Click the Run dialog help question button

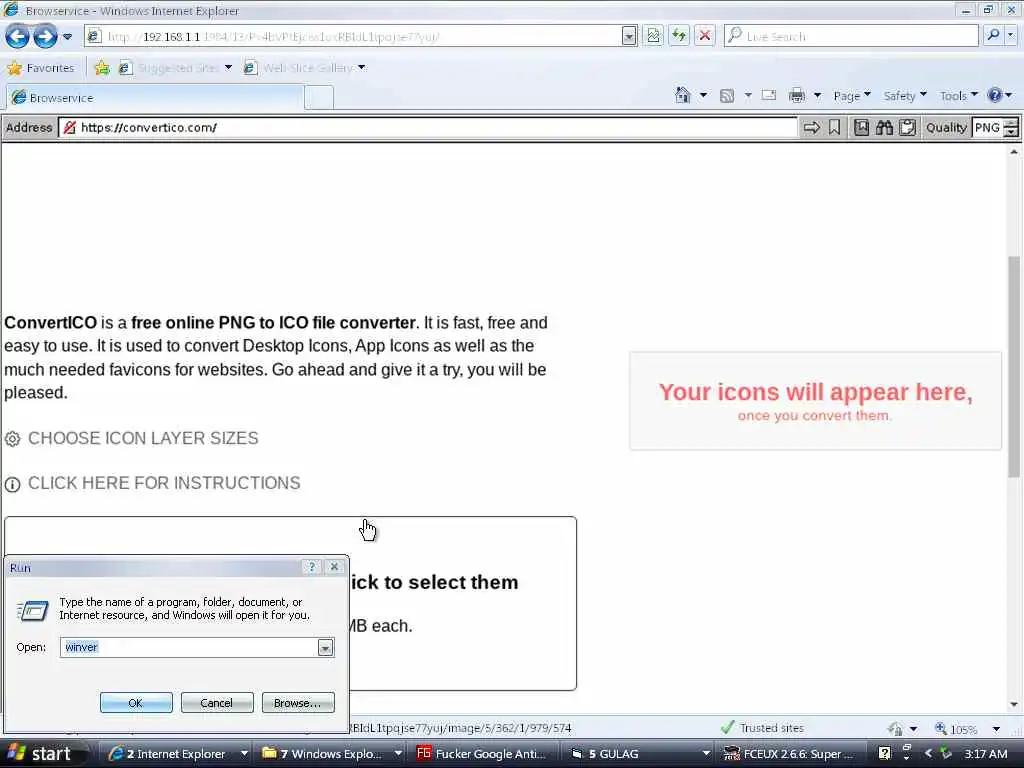coord(312,567)
